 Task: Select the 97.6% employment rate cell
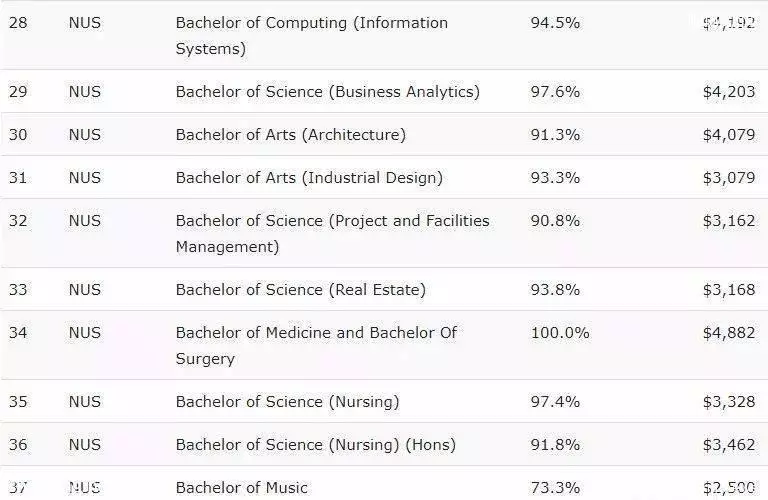click(x=555, y=92)
